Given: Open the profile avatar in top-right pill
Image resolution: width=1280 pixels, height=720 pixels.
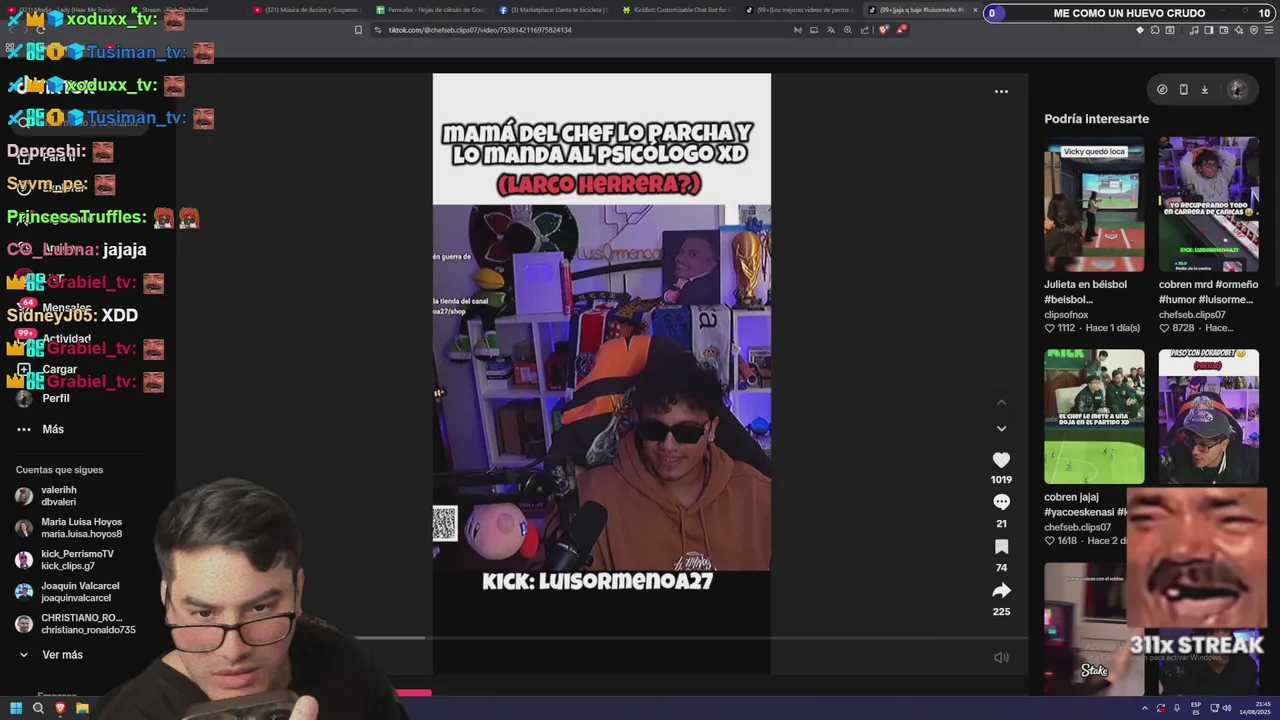Looking at the screenshot, I should (x=1237, y=89).
